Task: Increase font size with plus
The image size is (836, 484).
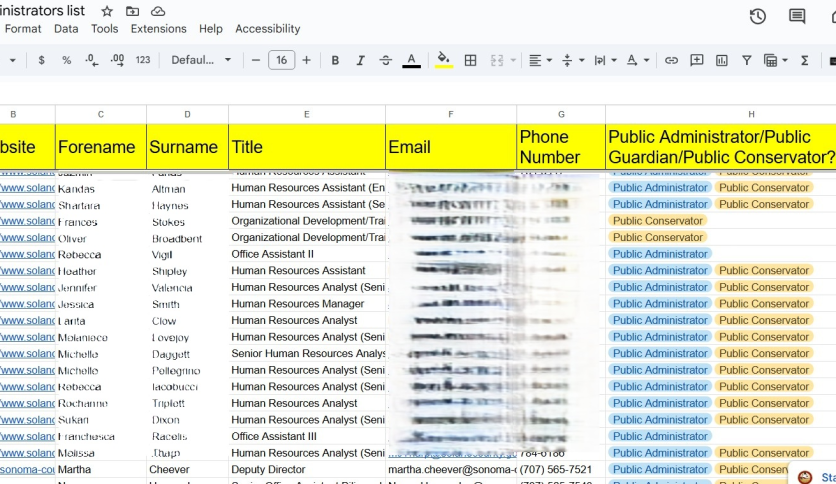Action: click(x=307, y=60)
